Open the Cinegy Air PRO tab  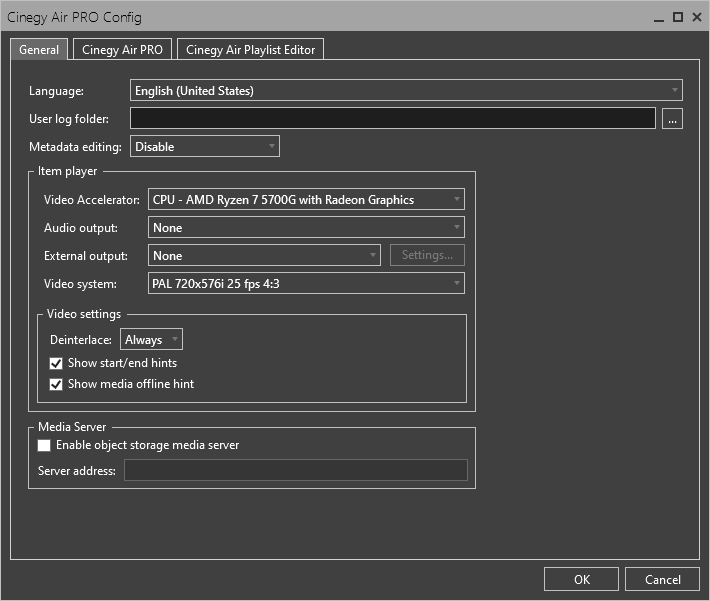pyautogui.click(x=122, y=49)
